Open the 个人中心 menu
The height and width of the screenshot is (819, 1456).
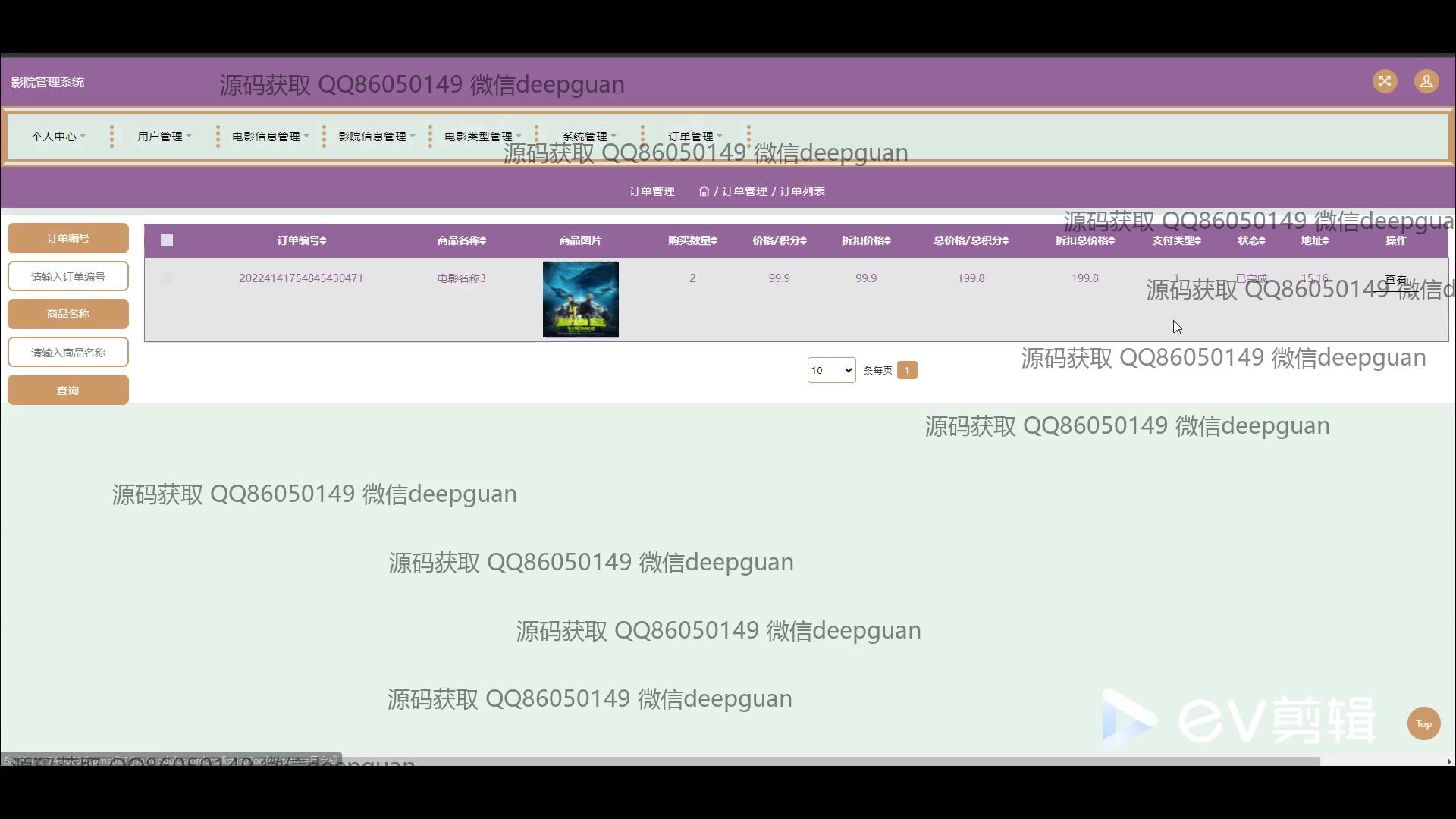click(x=58, y=136)
